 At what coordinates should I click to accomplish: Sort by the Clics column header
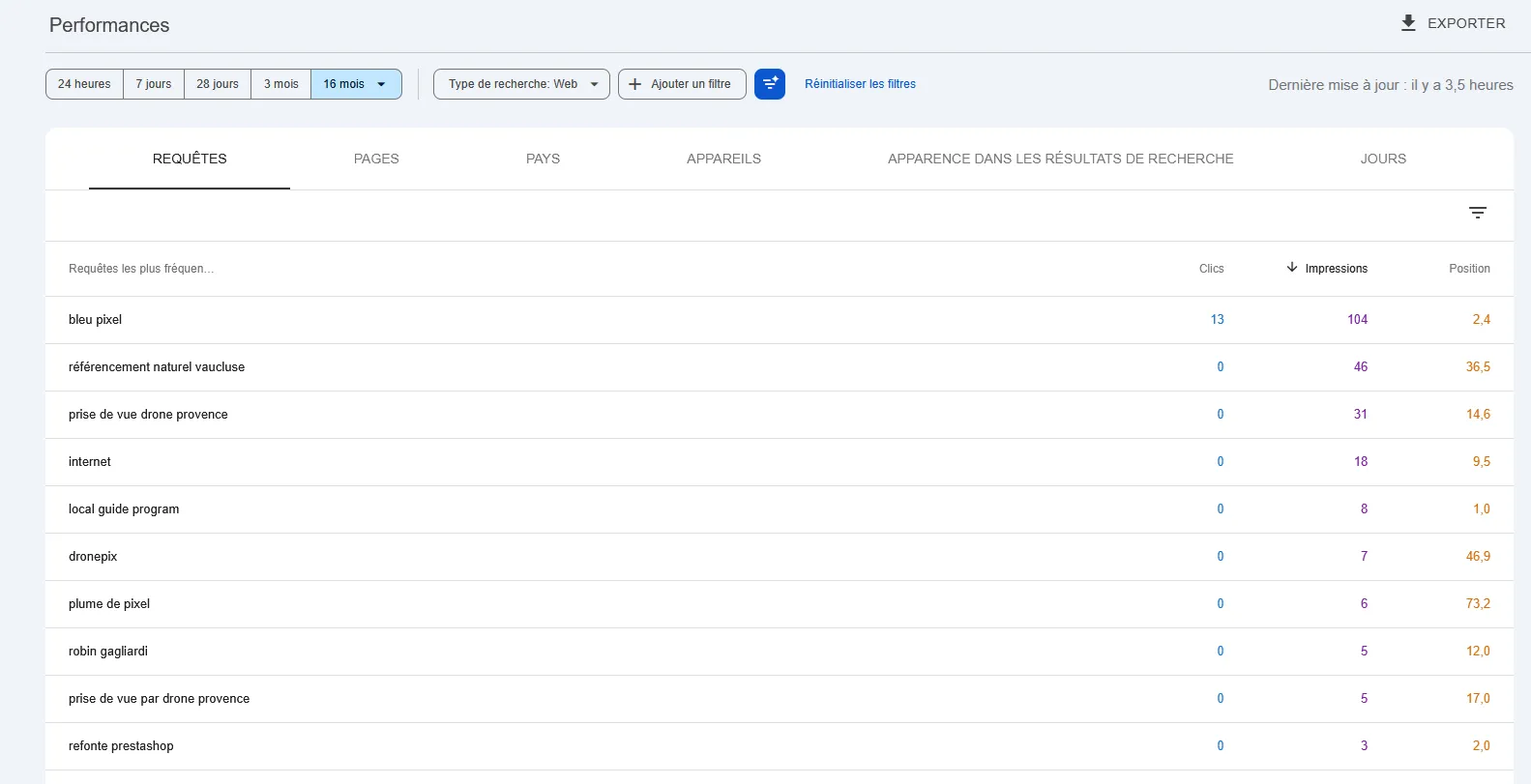click(x=1211, y=269)
